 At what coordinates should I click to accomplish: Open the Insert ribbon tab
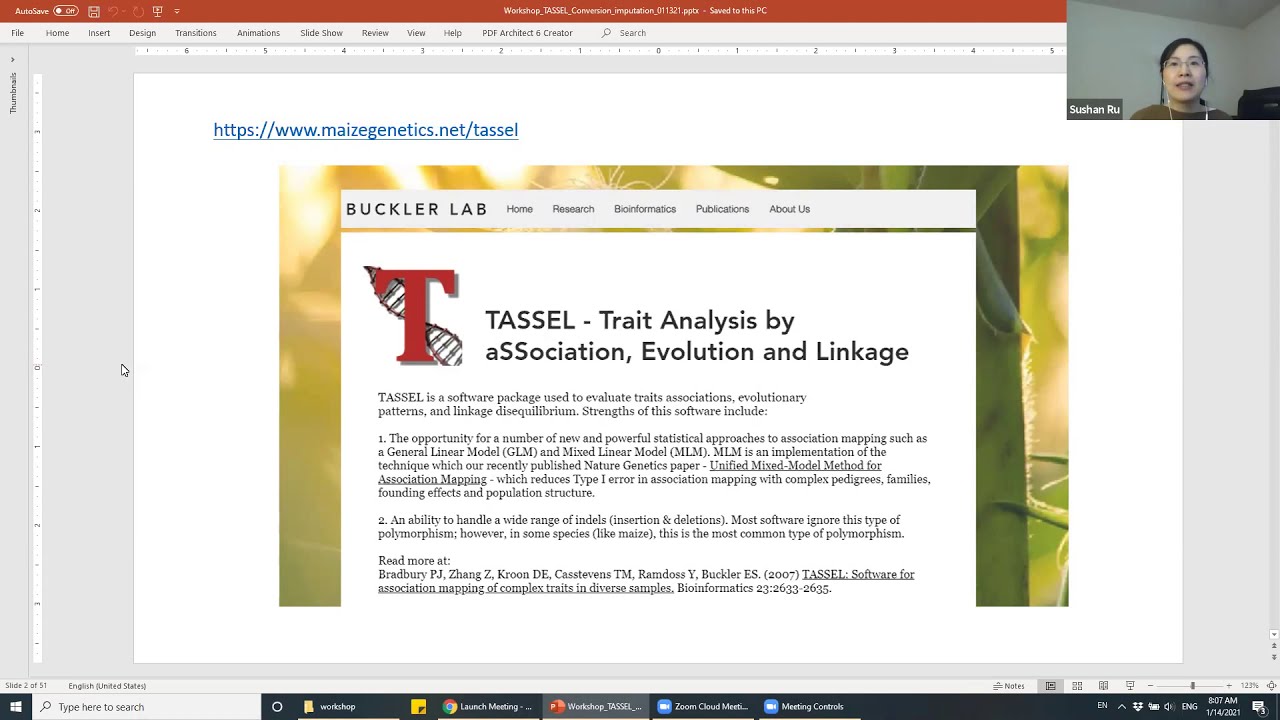point(99,33)
